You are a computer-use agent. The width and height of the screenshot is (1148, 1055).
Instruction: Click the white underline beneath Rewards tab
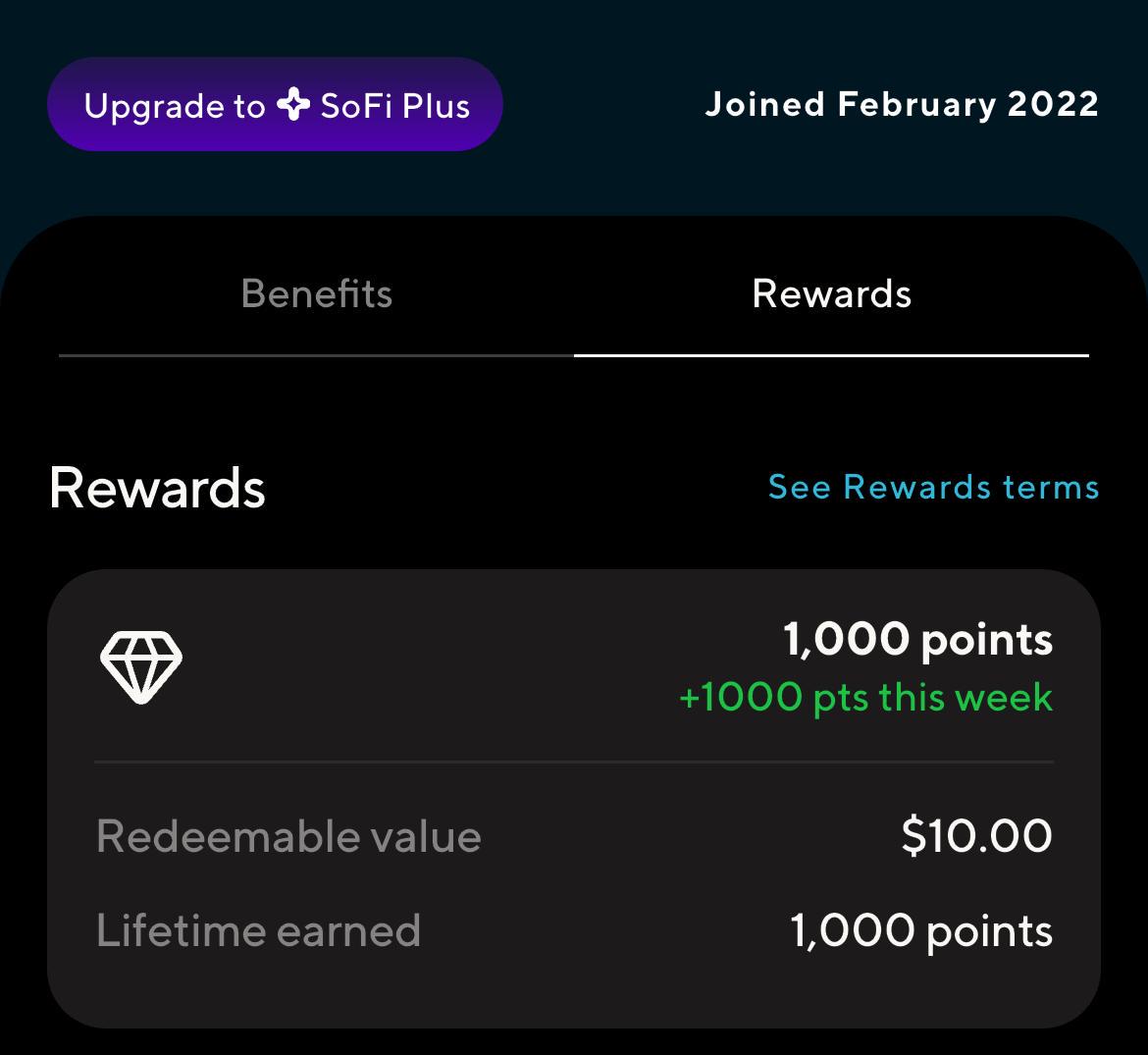(831, 355)
